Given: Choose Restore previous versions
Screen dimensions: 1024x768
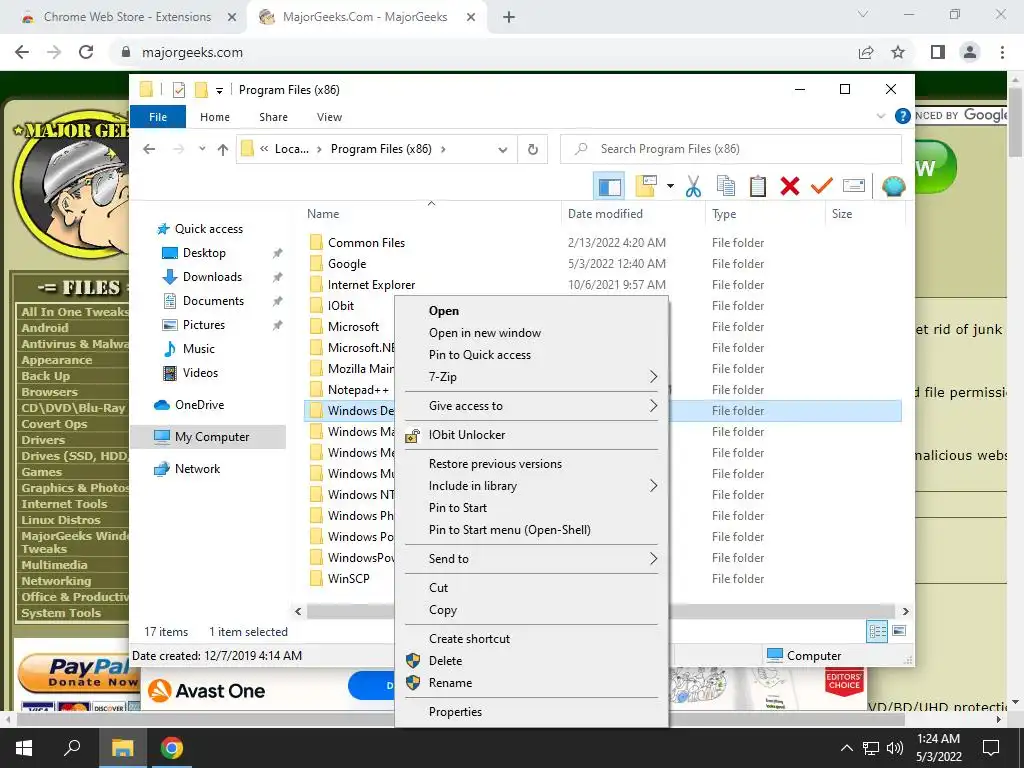Looking at the screenshot, I should (x=495, y=464).
